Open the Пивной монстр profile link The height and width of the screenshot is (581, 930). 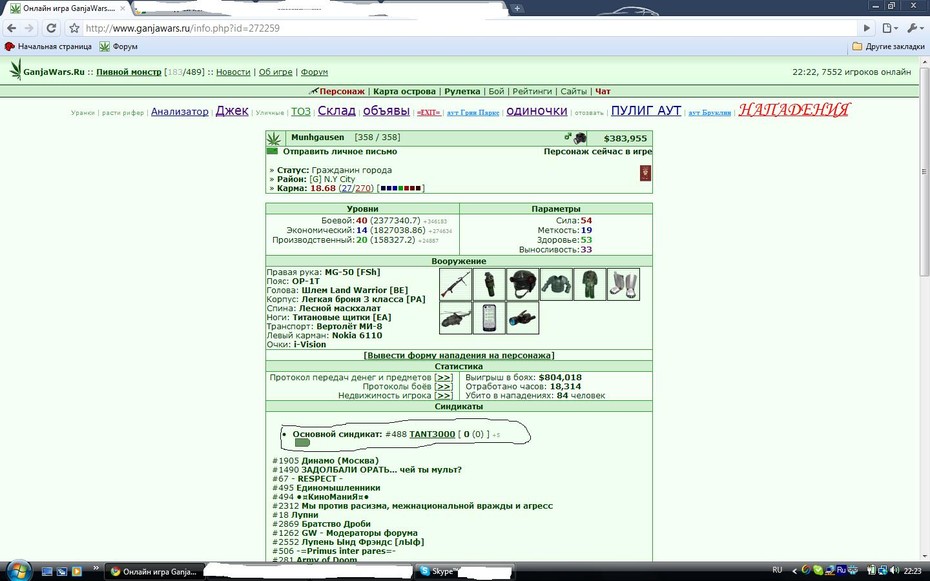pos(129,72)
